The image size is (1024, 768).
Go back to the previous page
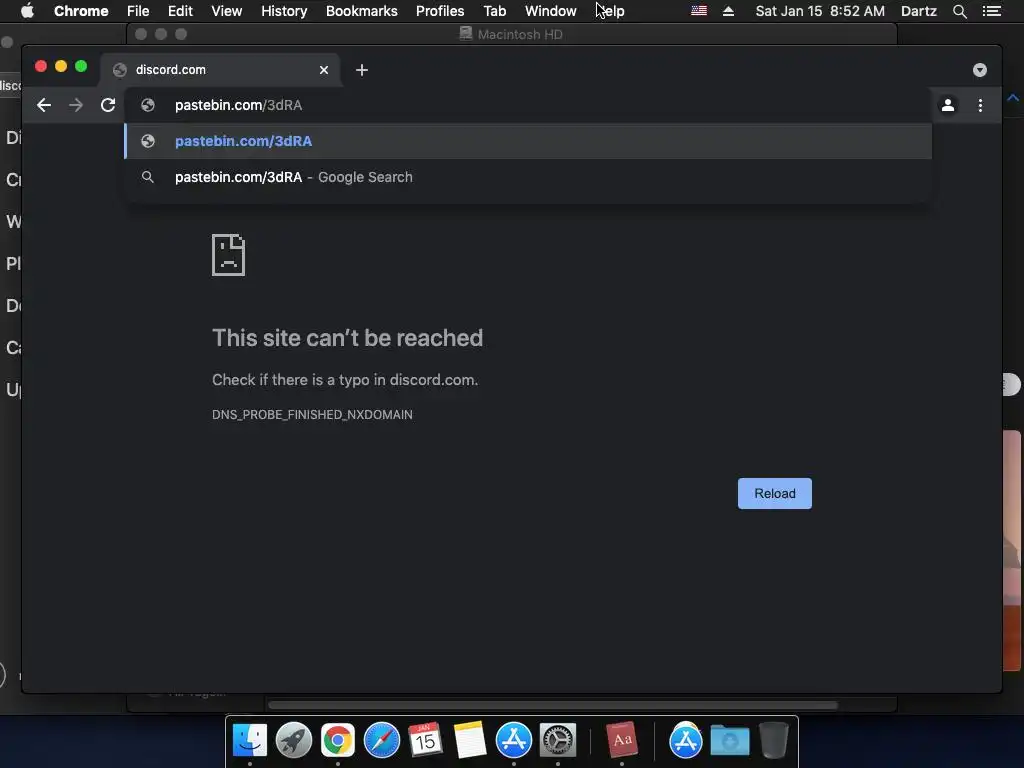click(44, 105)
